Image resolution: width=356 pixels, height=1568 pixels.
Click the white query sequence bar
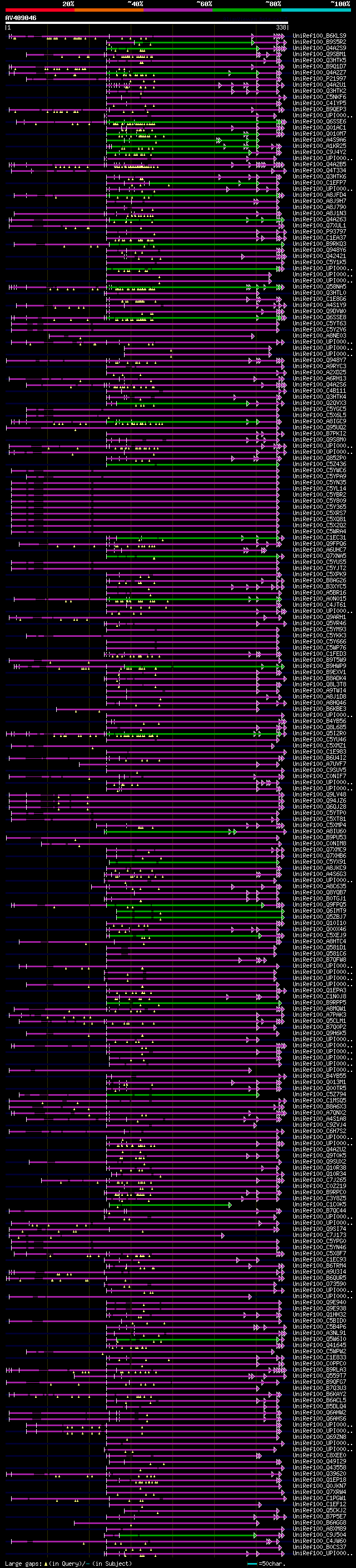click(147, 23)
